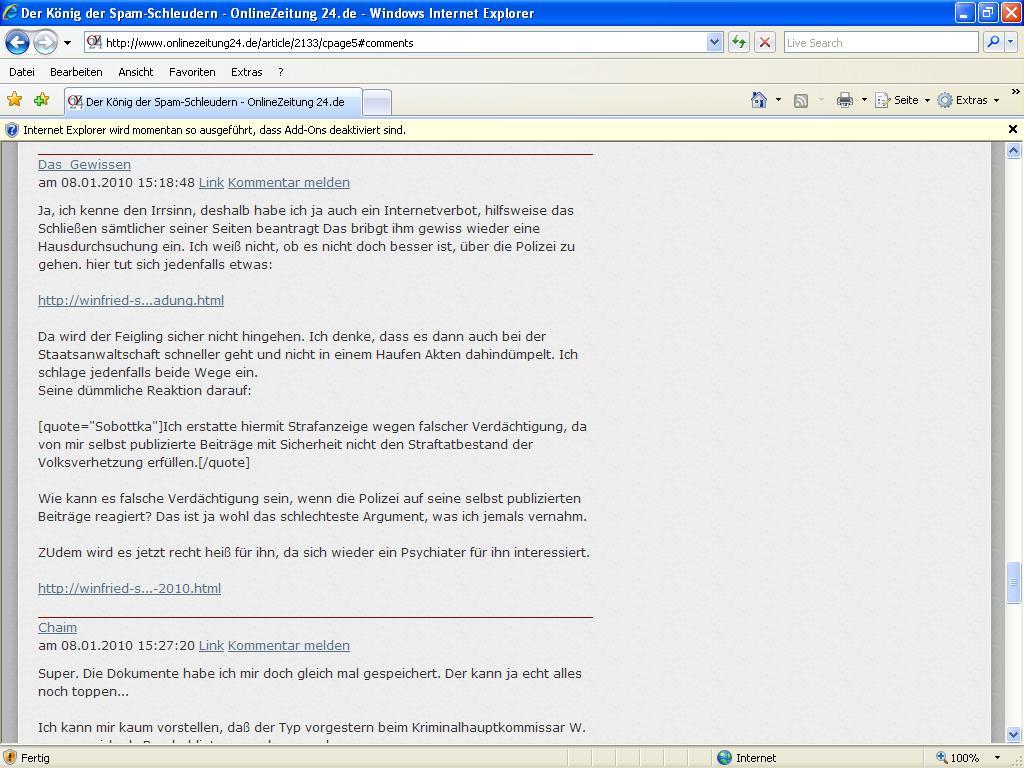This screenshot has width=1024, height=768.
Task: Open the Extras menu in menu bar
Action: tap(246, 72)
